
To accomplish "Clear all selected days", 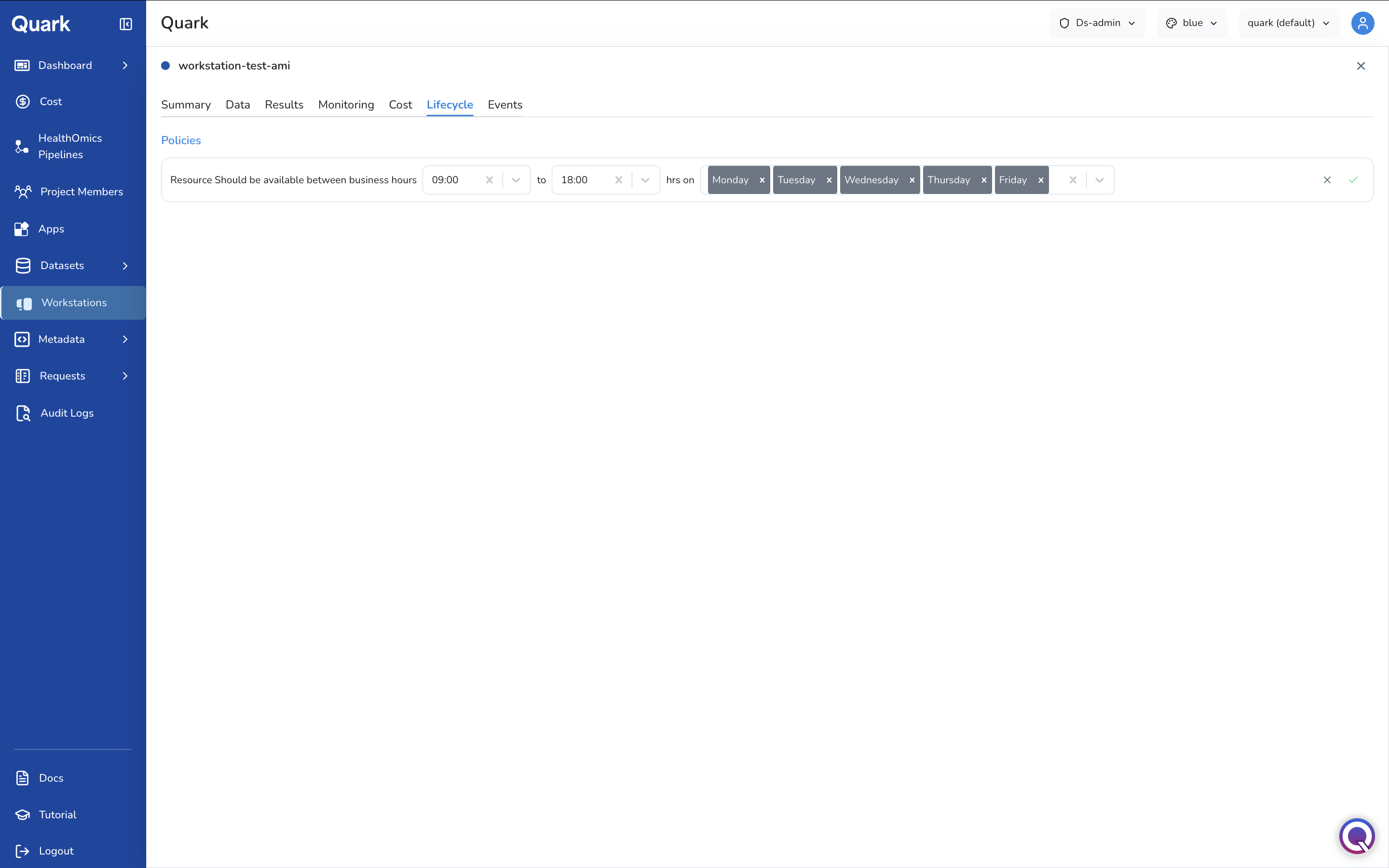I will click(1073, 180).
